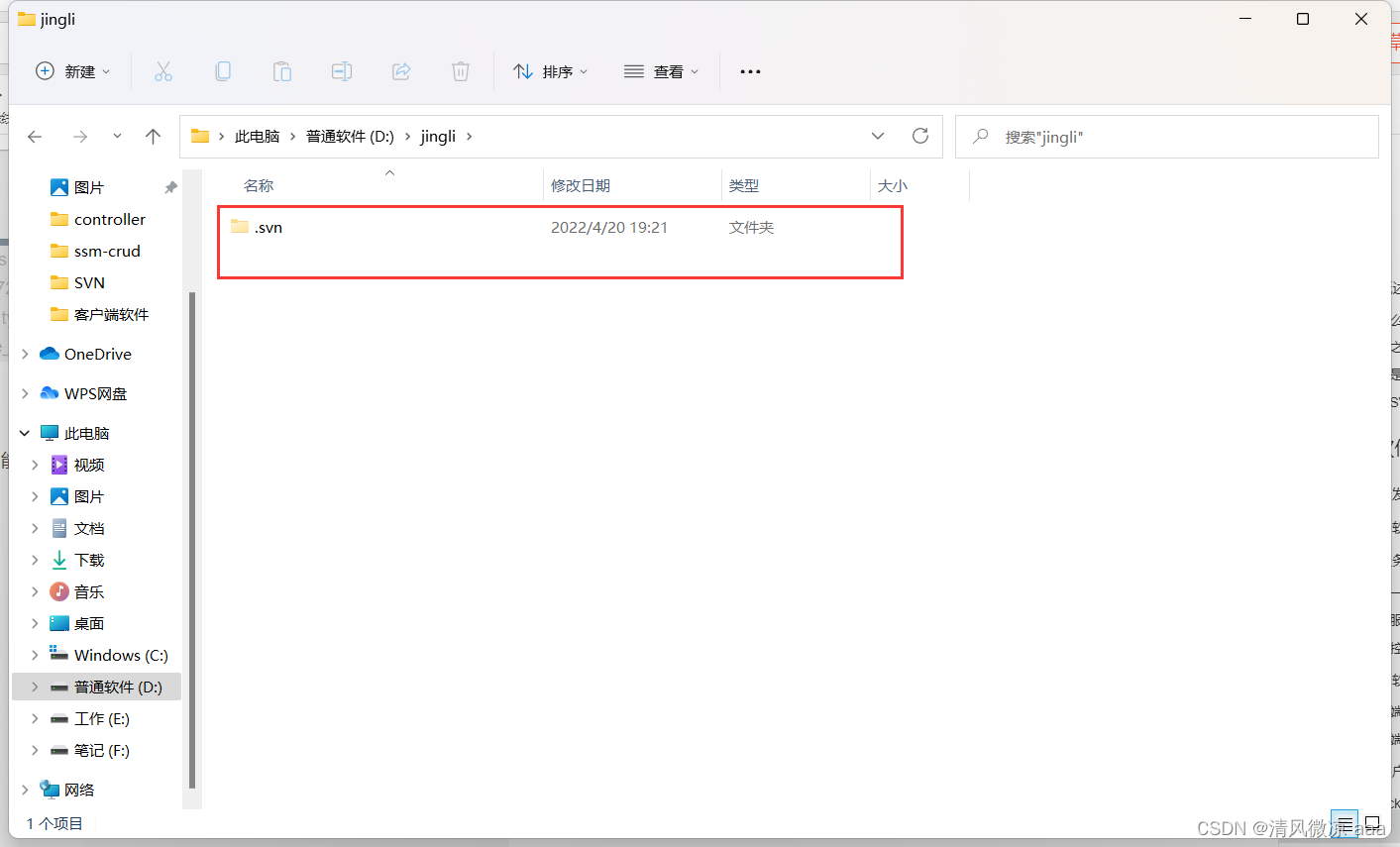Sort by the 修改日期 column header
The width and height of the screenshot is (1400, 847).
[581, 185]
